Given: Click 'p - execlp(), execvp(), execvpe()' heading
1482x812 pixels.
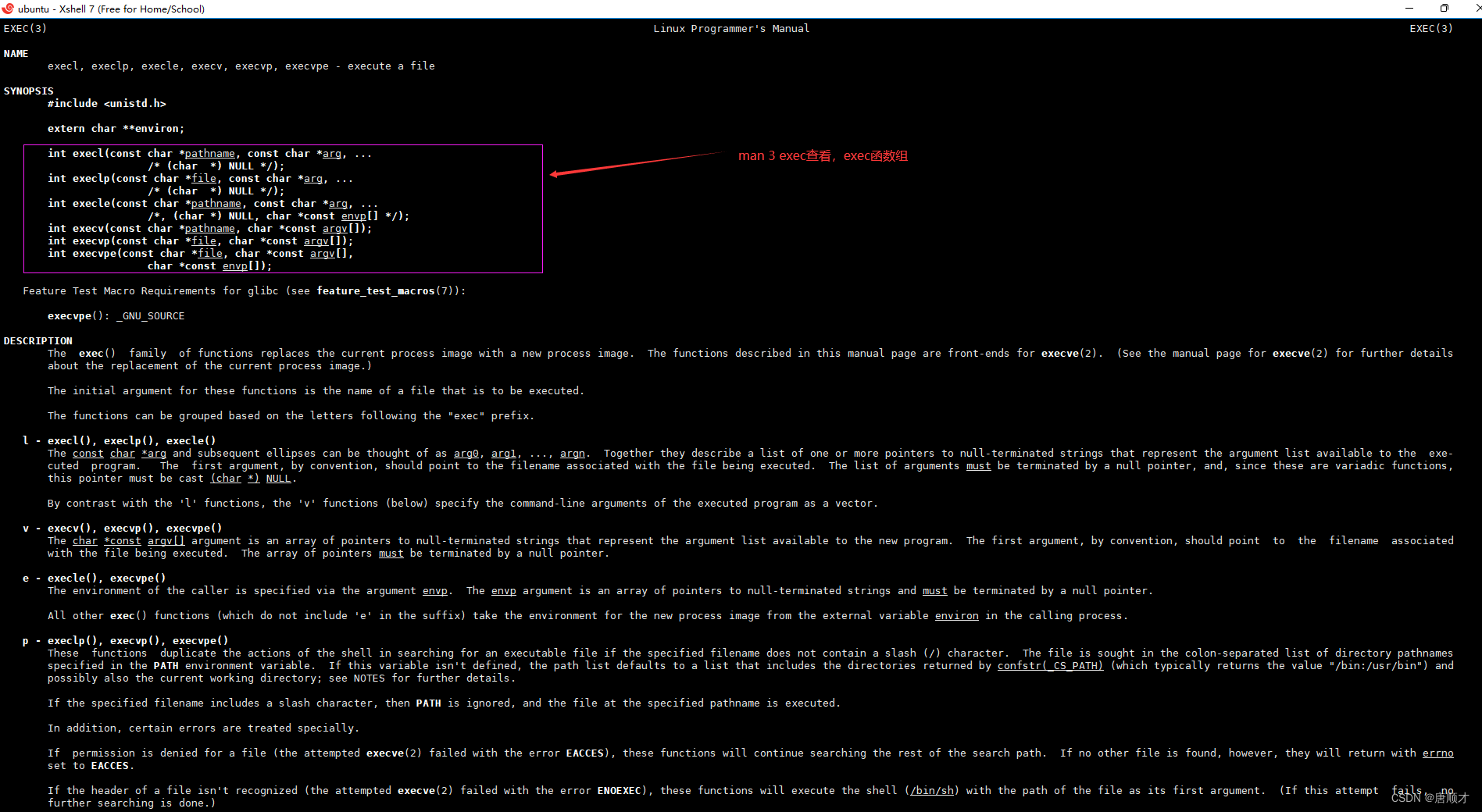Looking at the screenshot, I should click(126, 641).
